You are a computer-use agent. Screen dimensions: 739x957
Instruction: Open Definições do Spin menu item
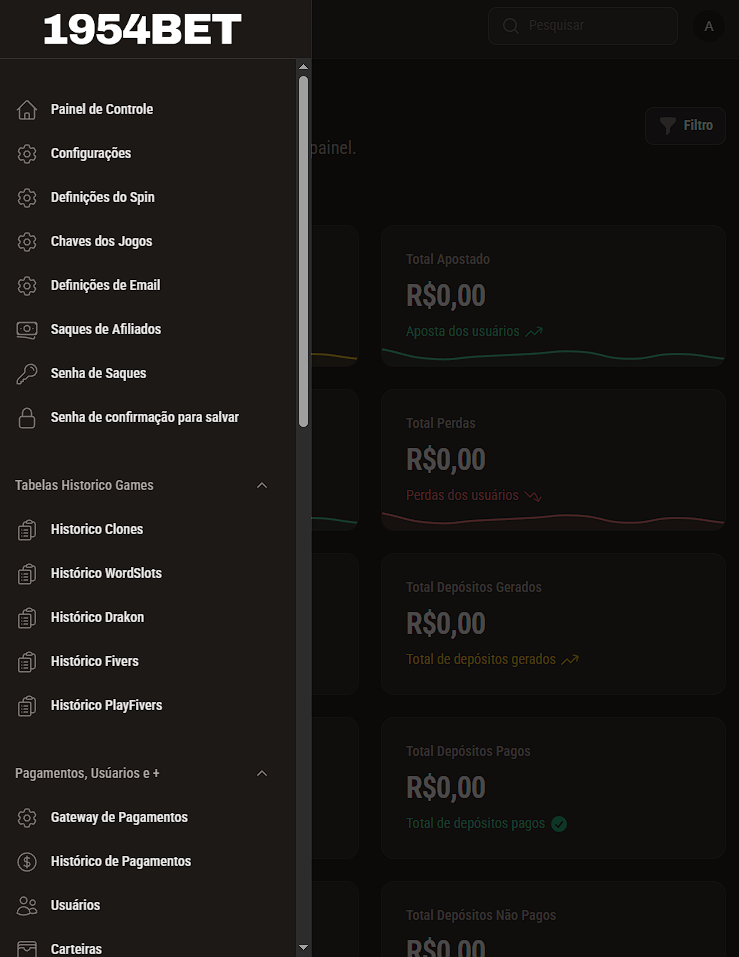click(x=103, y=197)
